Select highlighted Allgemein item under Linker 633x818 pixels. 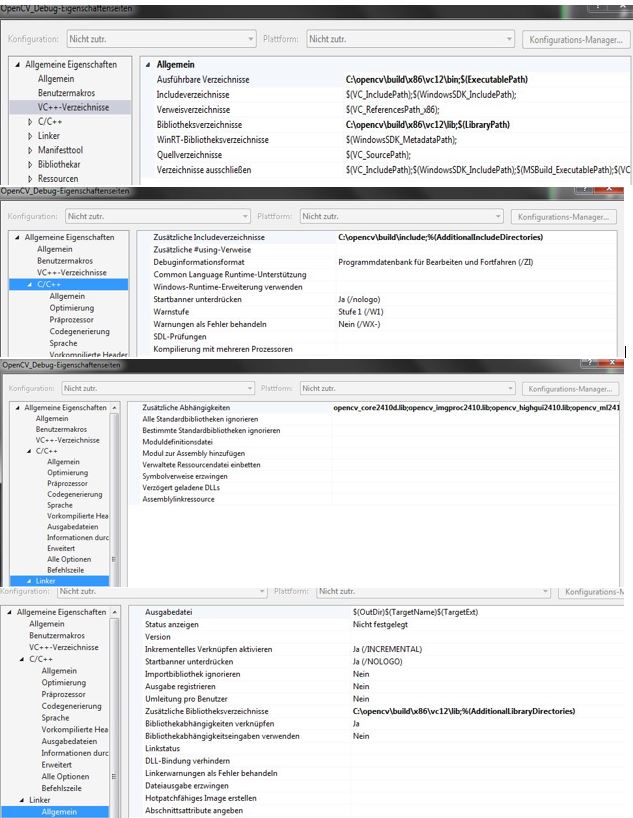[59, 812]
